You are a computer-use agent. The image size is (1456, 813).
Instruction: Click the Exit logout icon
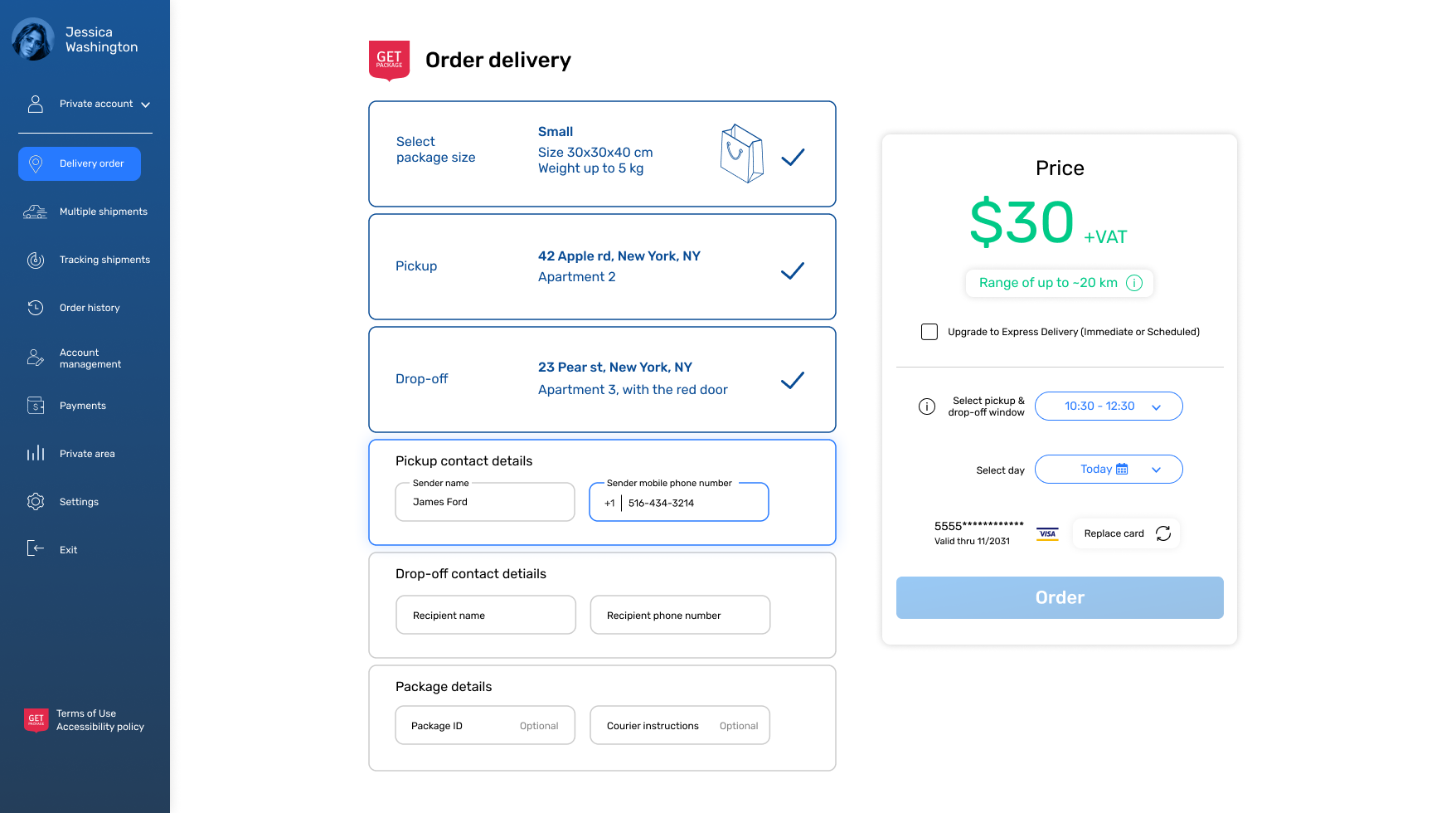[x=36, y=548]
